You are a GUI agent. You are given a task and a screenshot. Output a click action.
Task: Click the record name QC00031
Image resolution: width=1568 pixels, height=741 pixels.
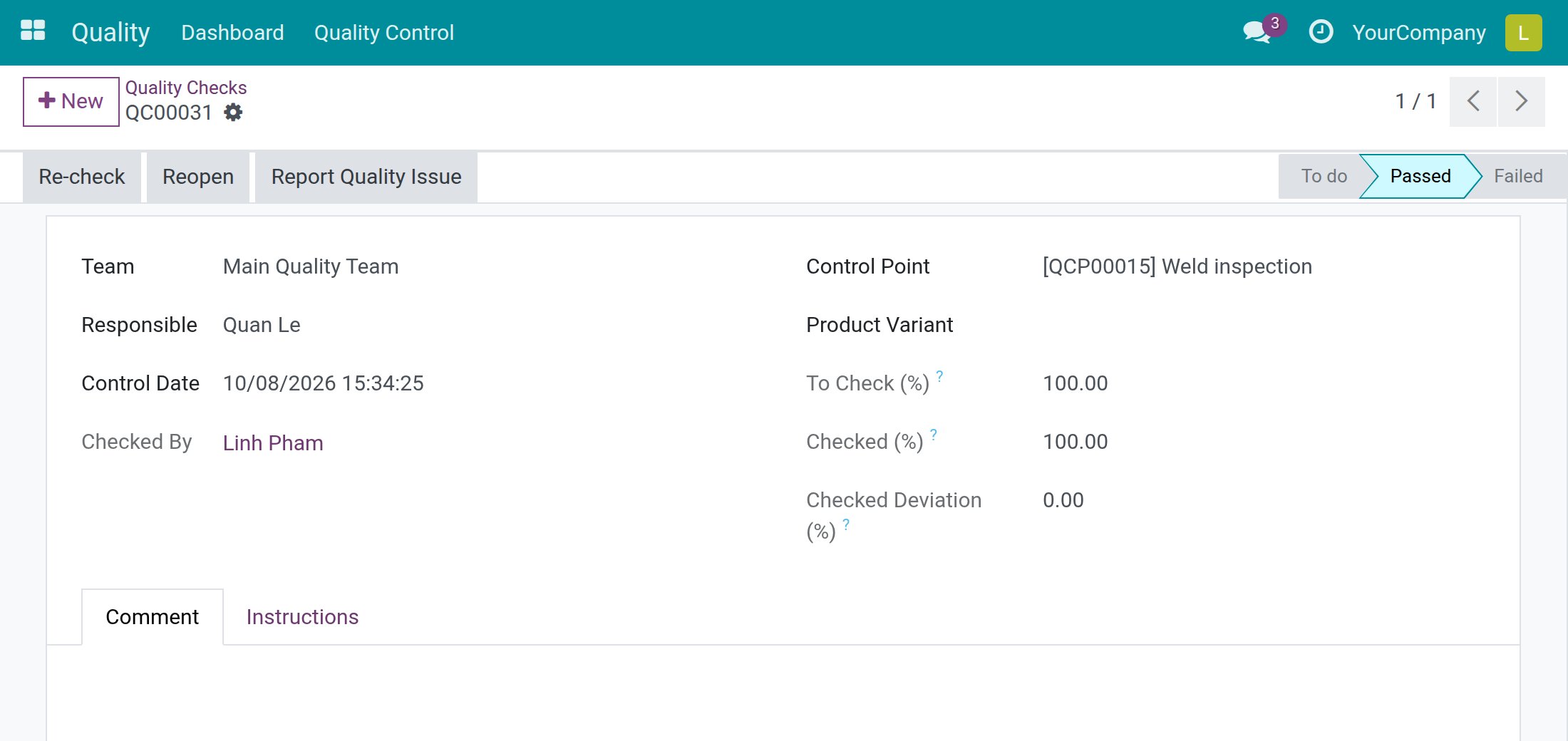pyautogui.click(x=169, y=113)
